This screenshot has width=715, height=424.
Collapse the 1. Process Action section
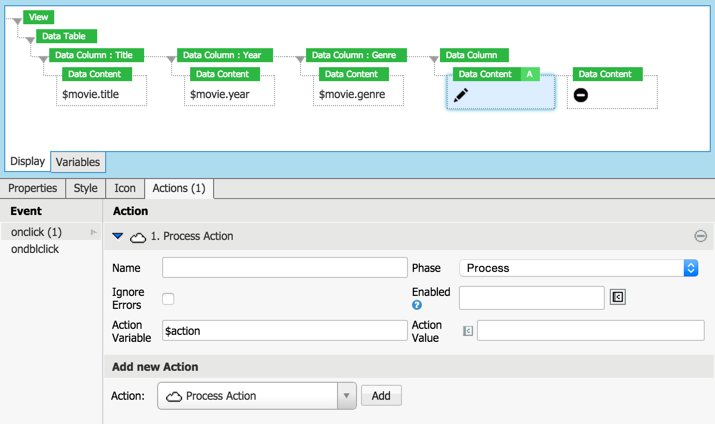point(118,236)
